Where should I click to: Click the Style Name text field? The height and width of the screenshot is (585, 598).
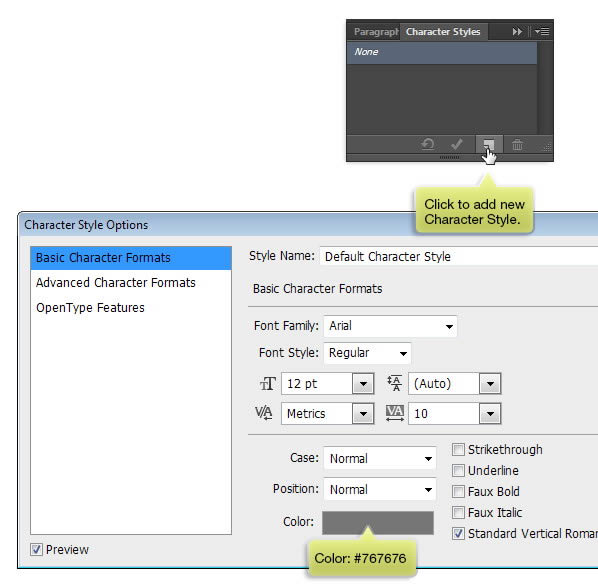tap(459, 256)
